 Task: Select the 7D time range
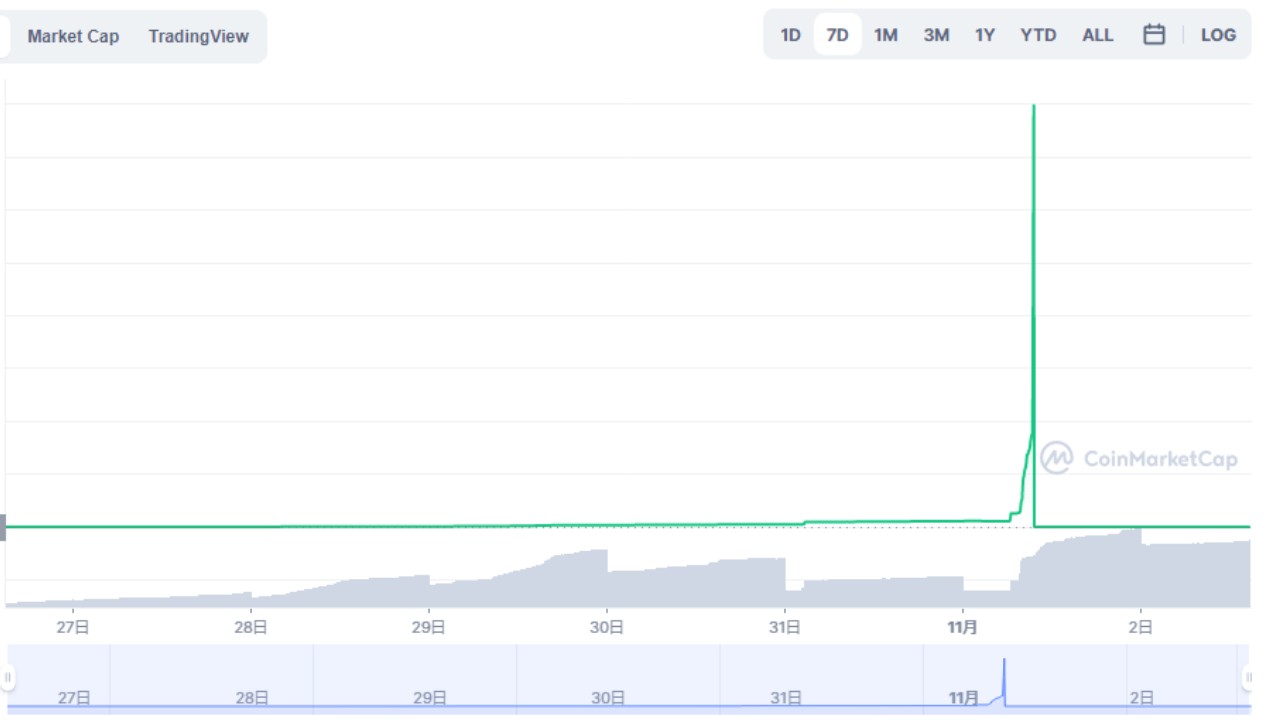pyautogui.click(x=837, y=35)
